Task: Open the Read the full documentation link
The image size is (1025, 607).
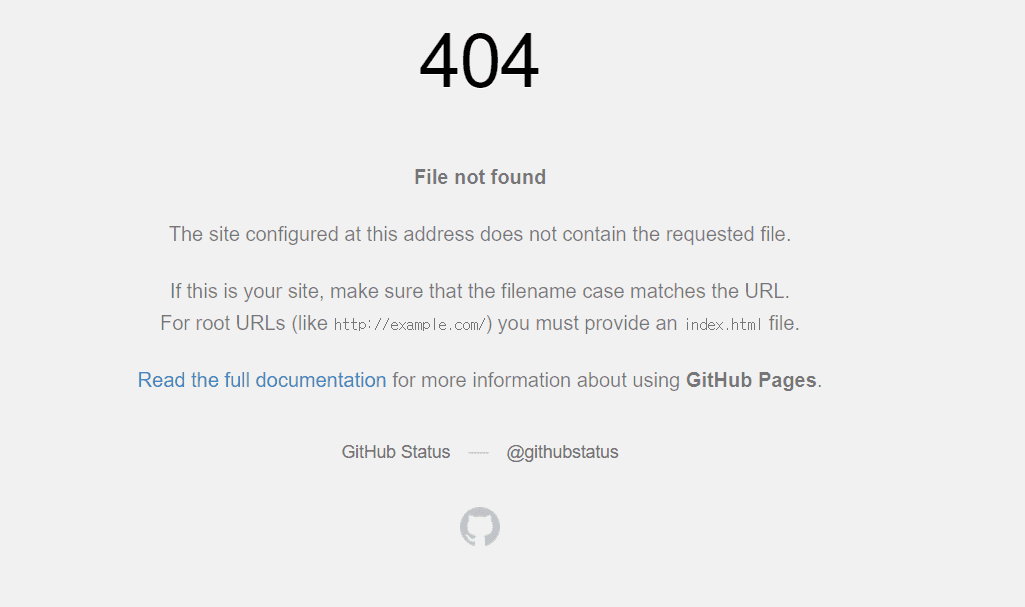Action: point(262,380)
